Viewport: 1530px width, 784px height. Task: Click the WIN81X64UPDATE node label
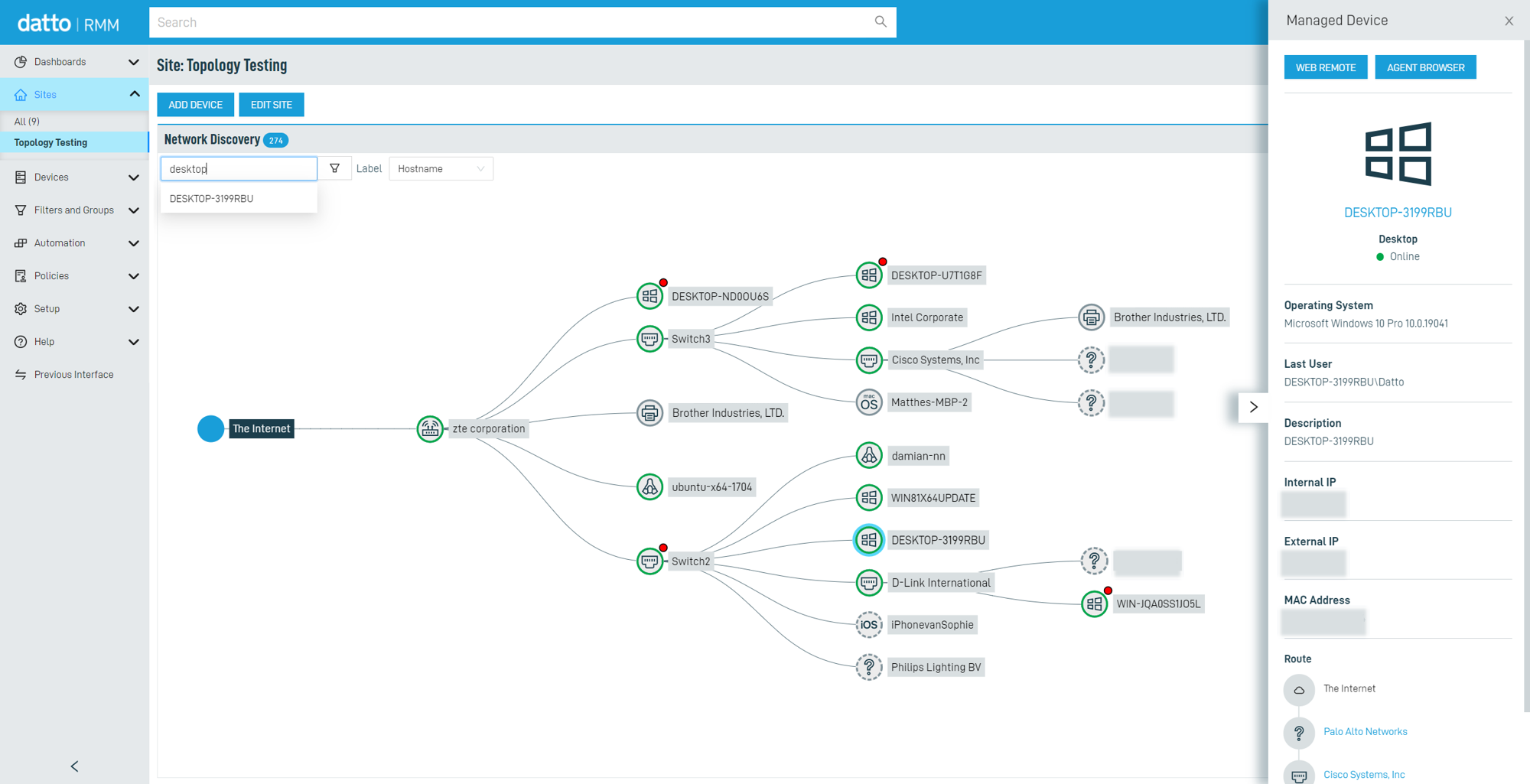(933, 498)
